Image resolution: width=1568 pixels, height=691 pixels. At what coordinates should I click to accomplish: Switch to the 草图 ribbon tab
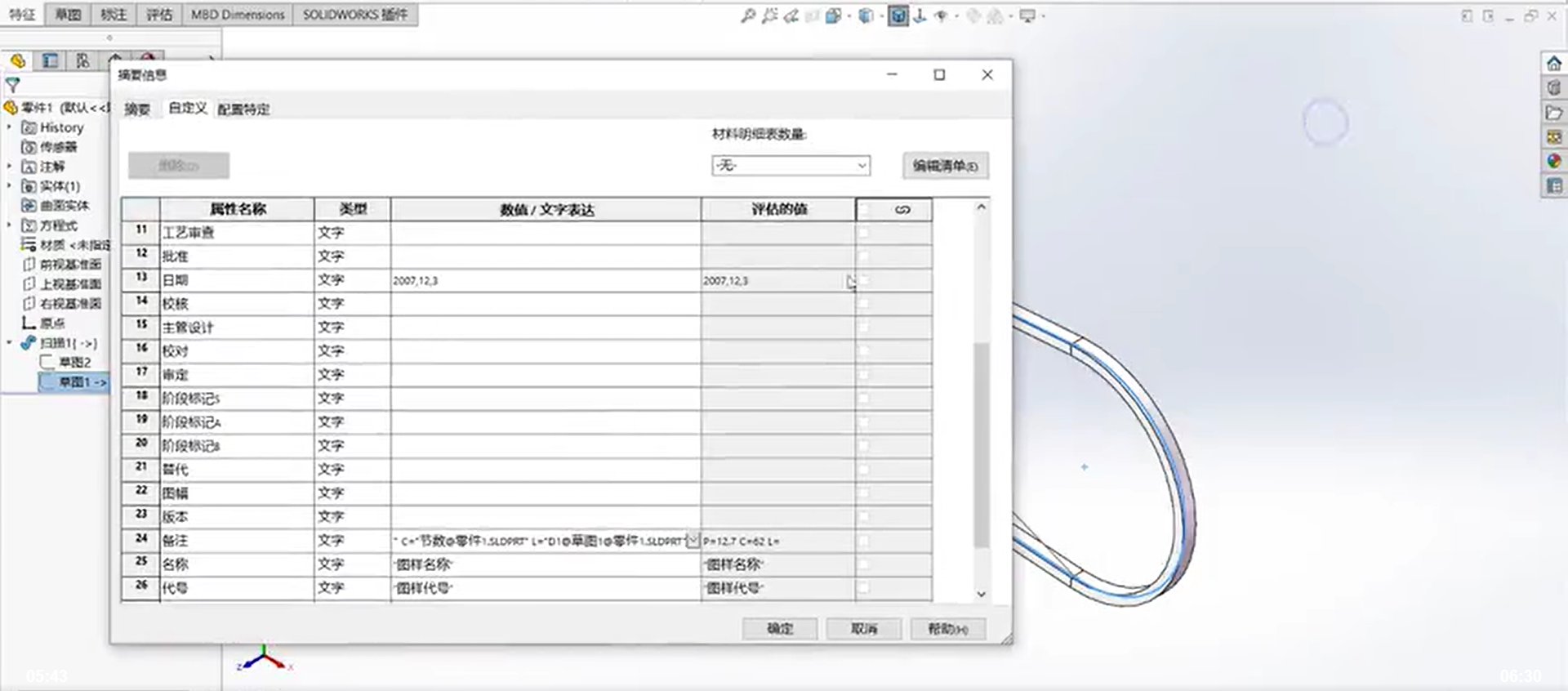(x=68, y=15)
